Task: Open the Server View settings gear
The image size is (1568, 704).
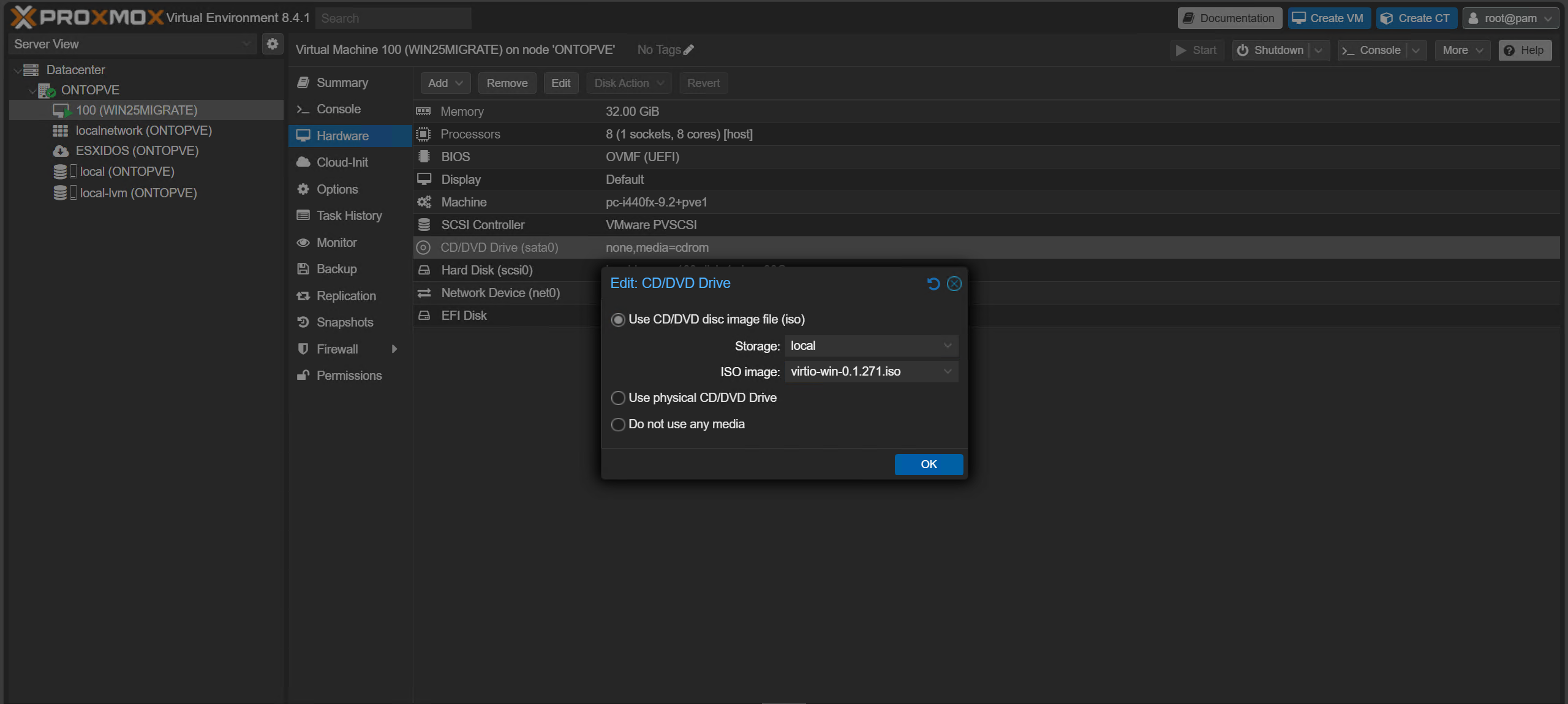Action: [273, 44]
